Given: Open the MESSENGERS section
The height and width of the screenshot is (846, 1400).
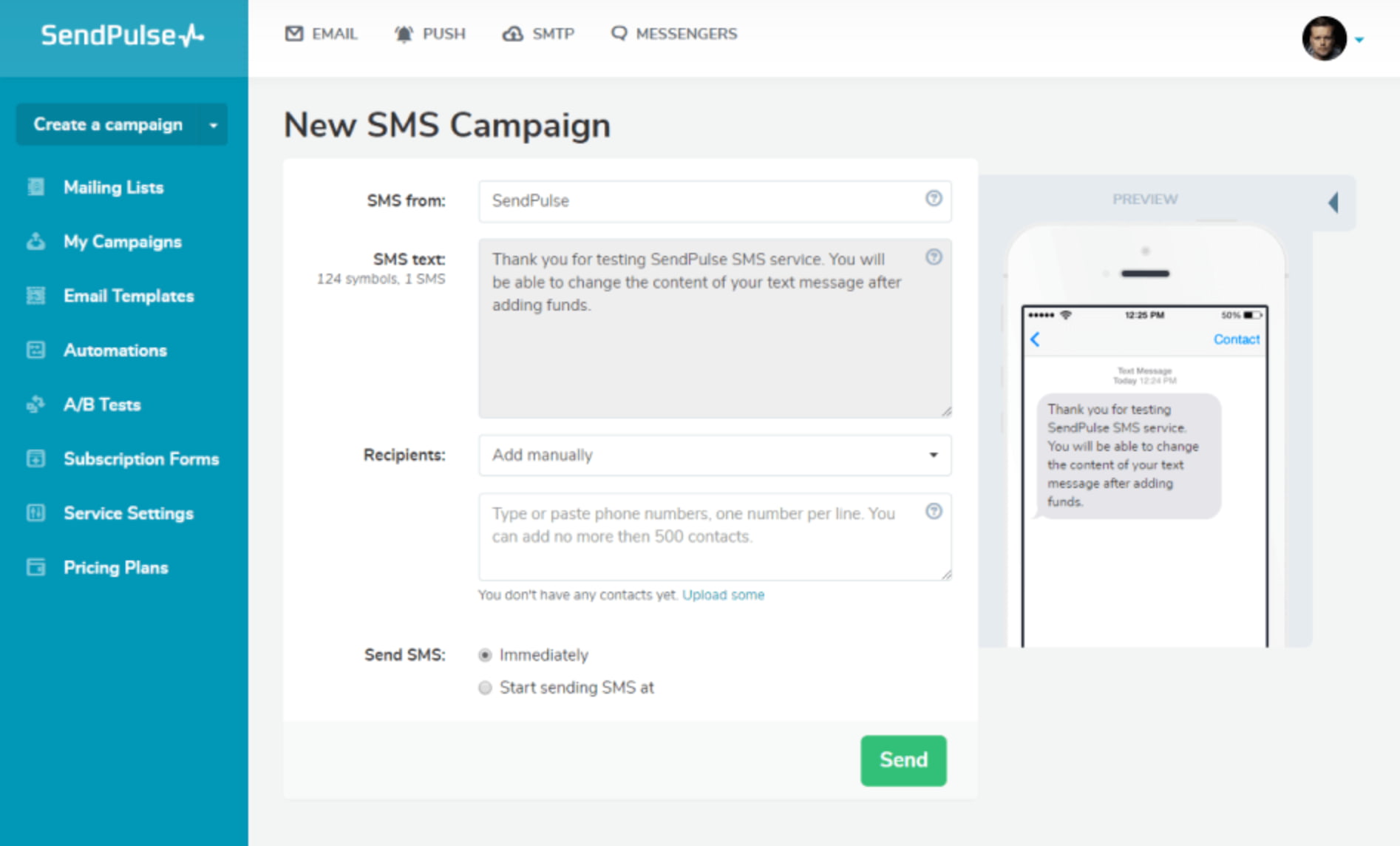Looking at the screenshot, I should coord(673,33).
